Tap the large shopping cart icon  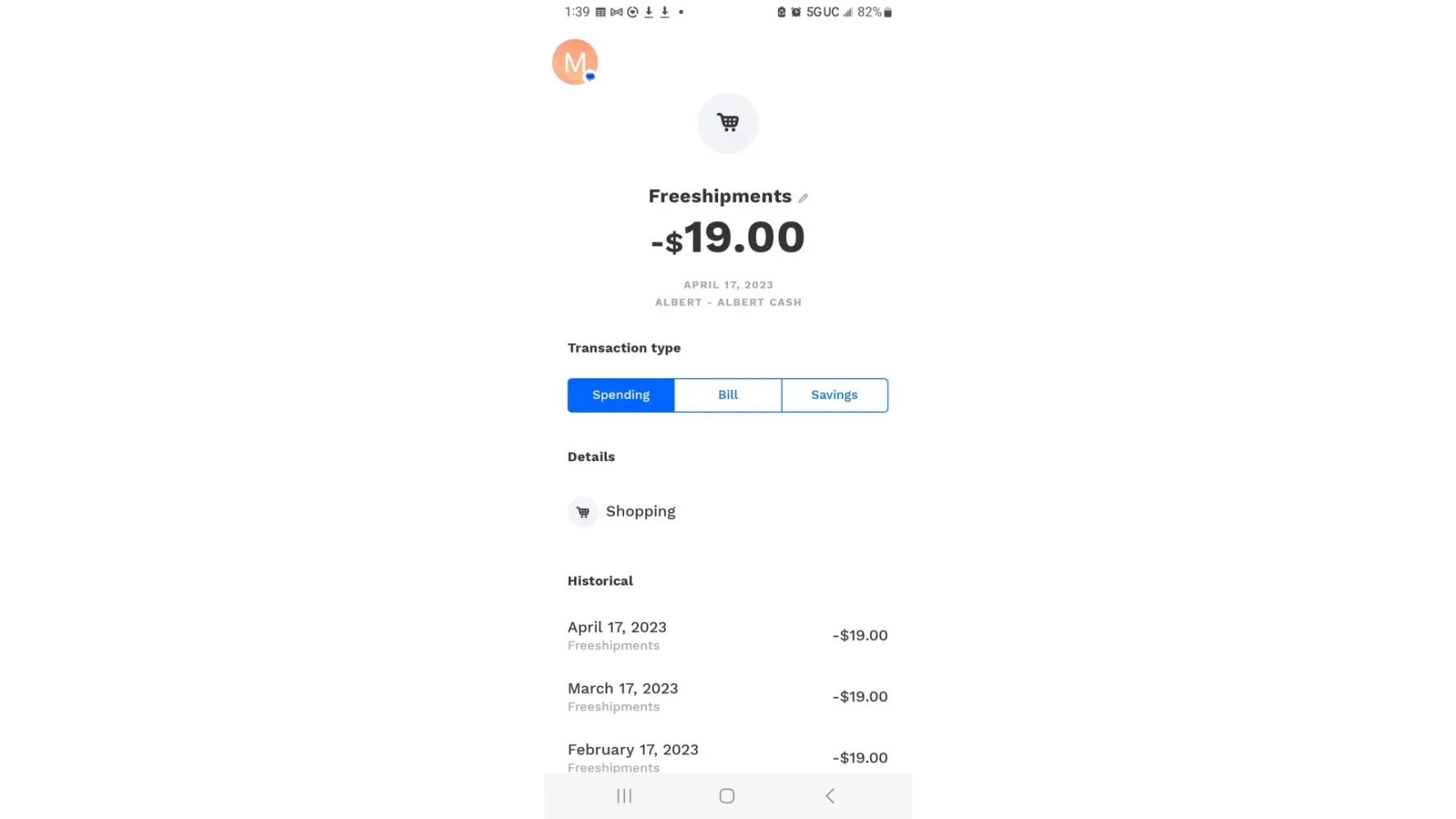[x=728, y=123]
